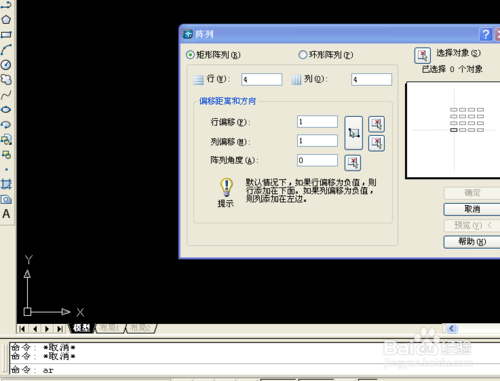Click the Preview (预览) button
This screenshot has height=381, width=500.
(x=472, y=226)
